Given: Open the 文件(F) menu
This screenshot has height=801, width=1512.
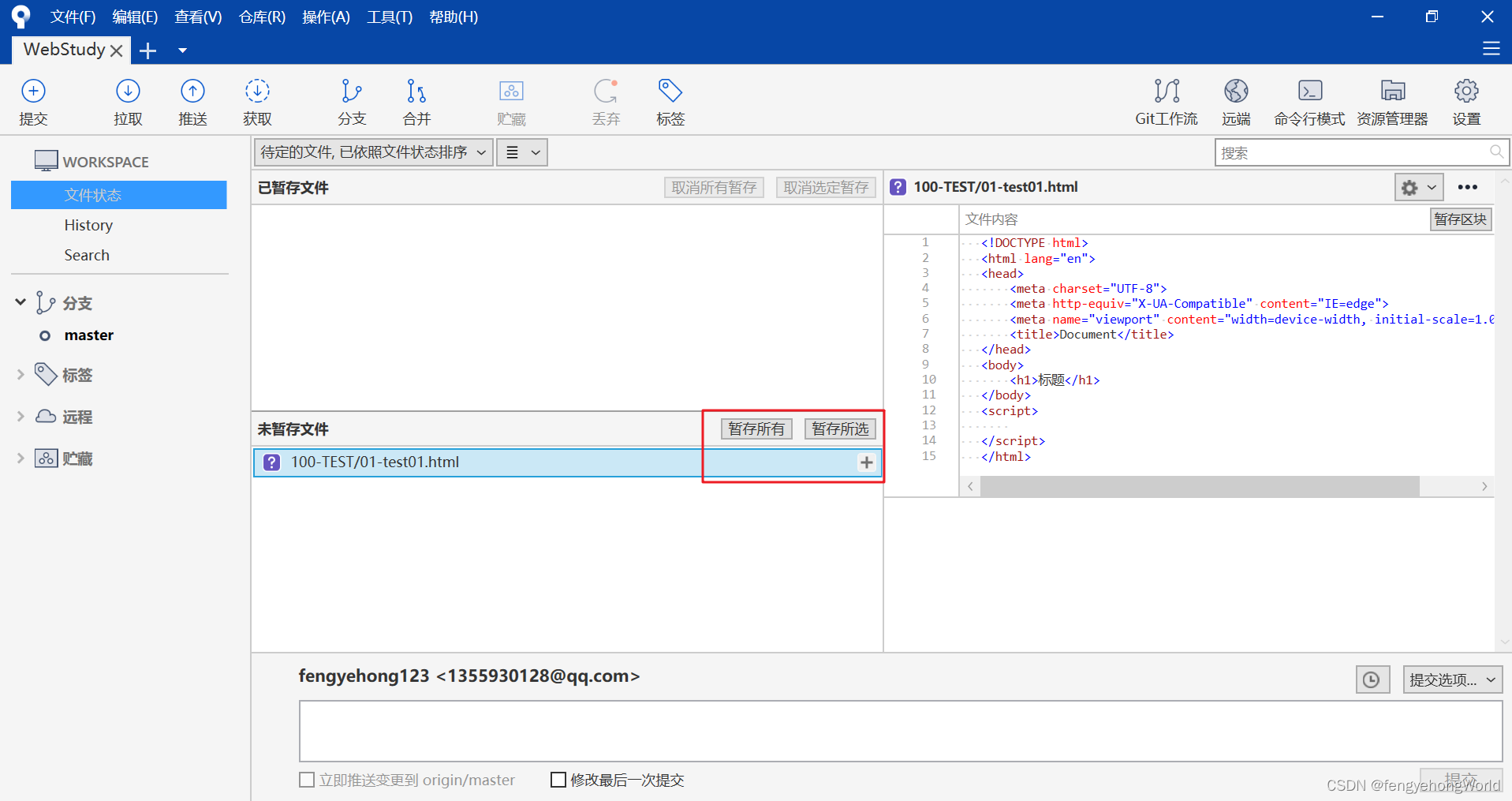Looking at the screenshot, I should [x=73, y=17].
